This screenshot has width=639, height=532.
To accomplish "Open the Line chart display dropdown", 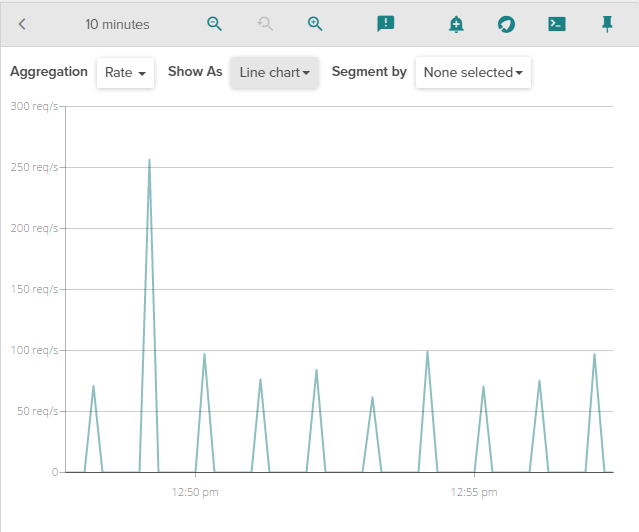I will pyautogui.click(x=274, y=73).
